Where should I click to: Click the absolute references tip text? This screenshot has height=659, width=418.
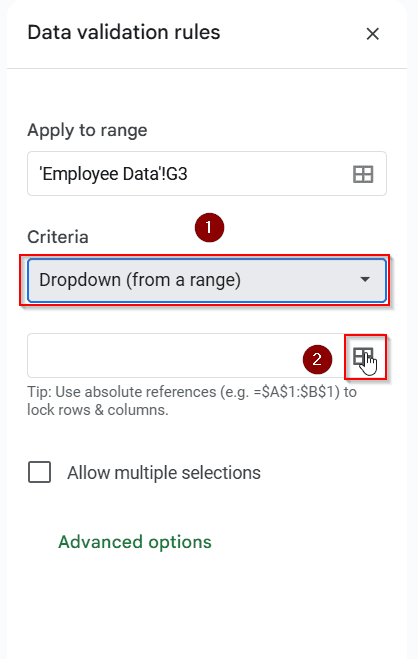pyautogui.click(x=192, y=401)
